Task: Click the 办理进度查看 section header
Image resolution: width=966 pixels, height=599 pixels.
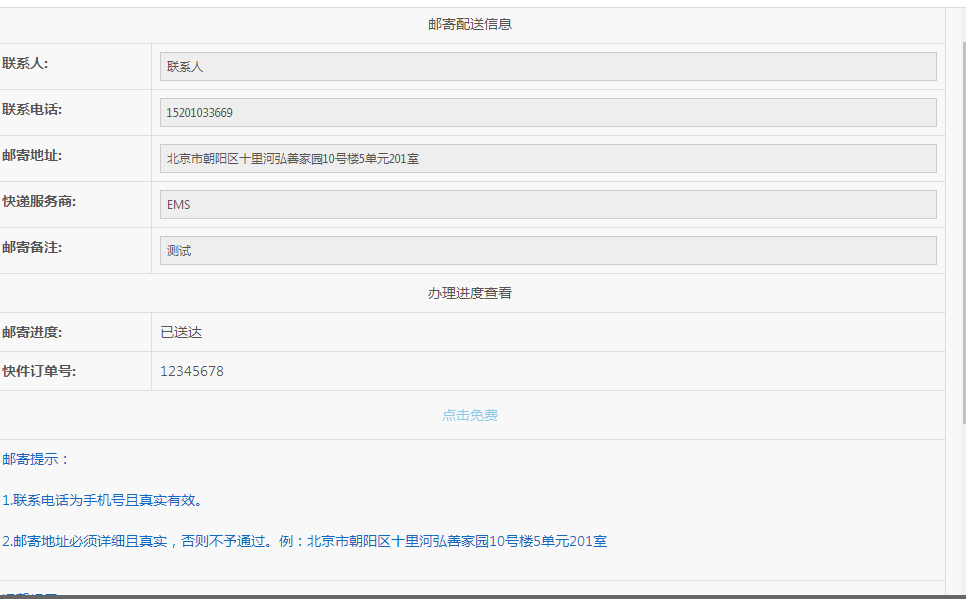Action: tap(470, 293)
